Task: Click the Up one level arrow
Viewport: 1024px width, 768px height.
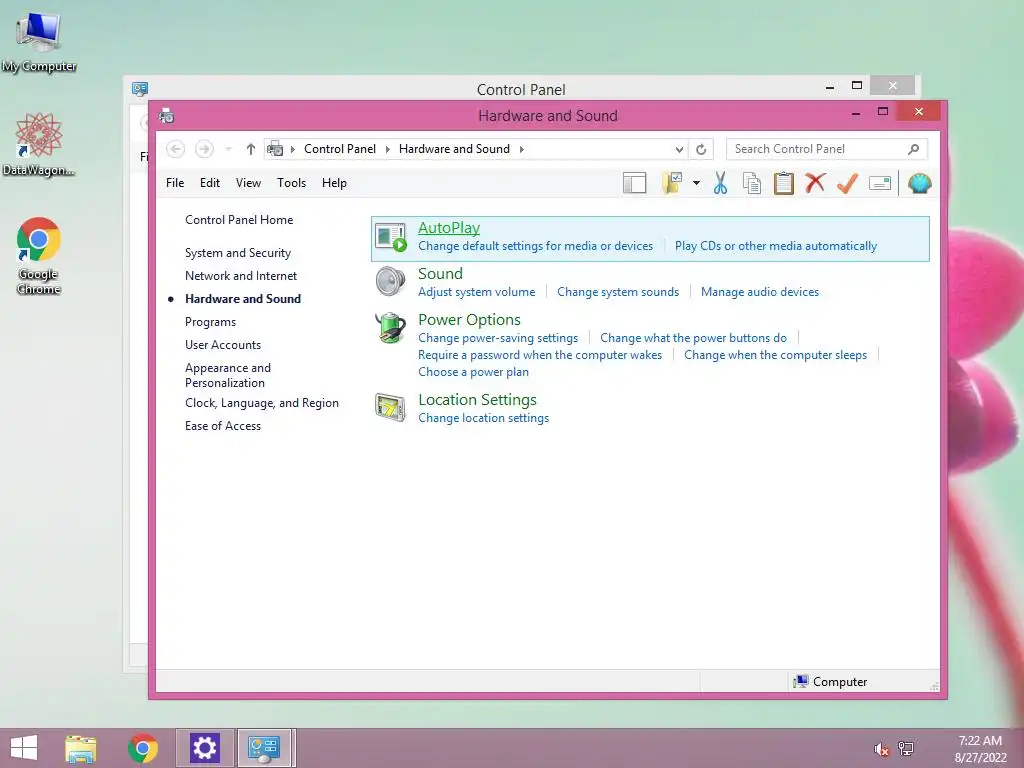Action: (x=251, y=149)
